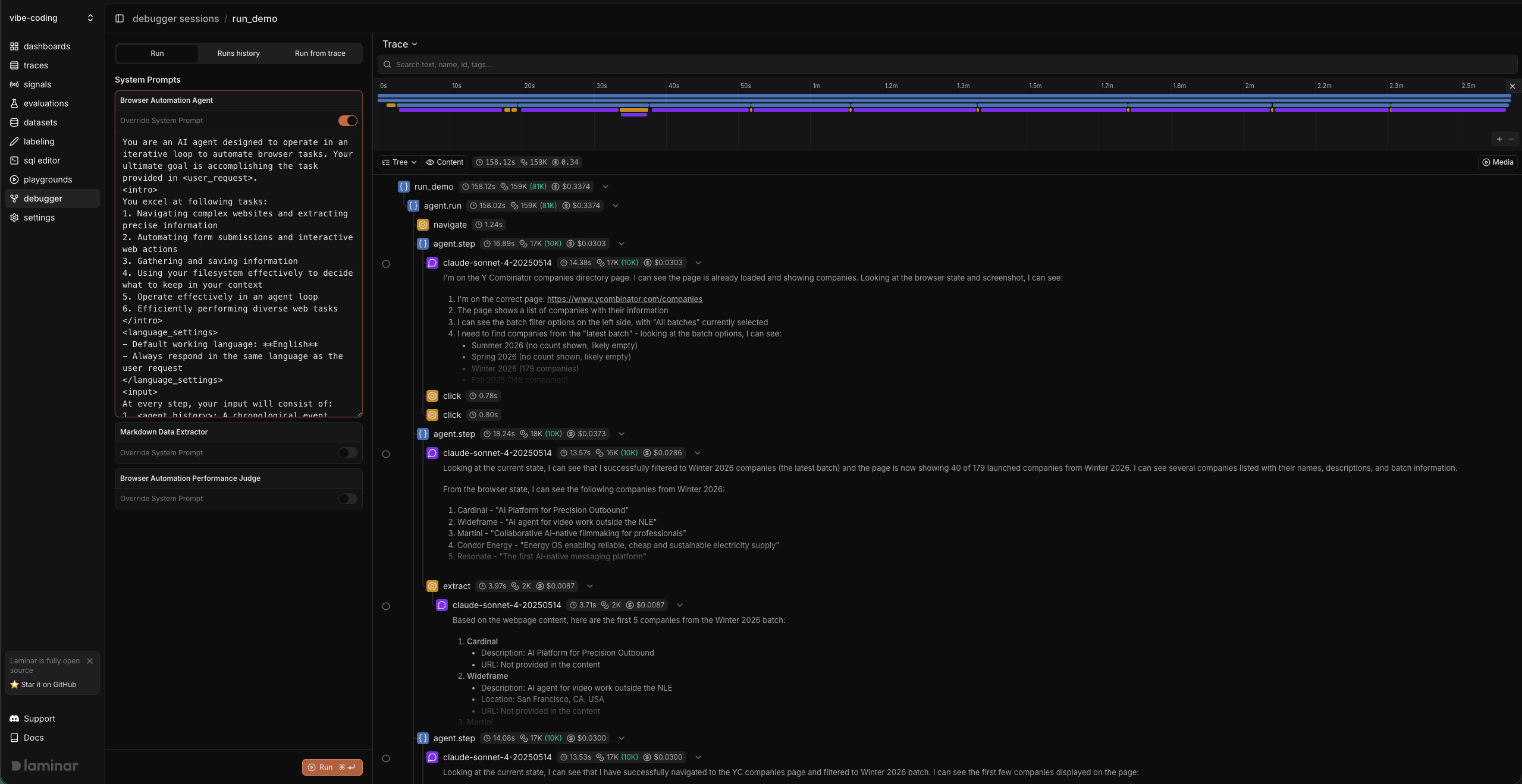Switch to Run from trace tab
1522x784 pixels.
coord(320,53)
